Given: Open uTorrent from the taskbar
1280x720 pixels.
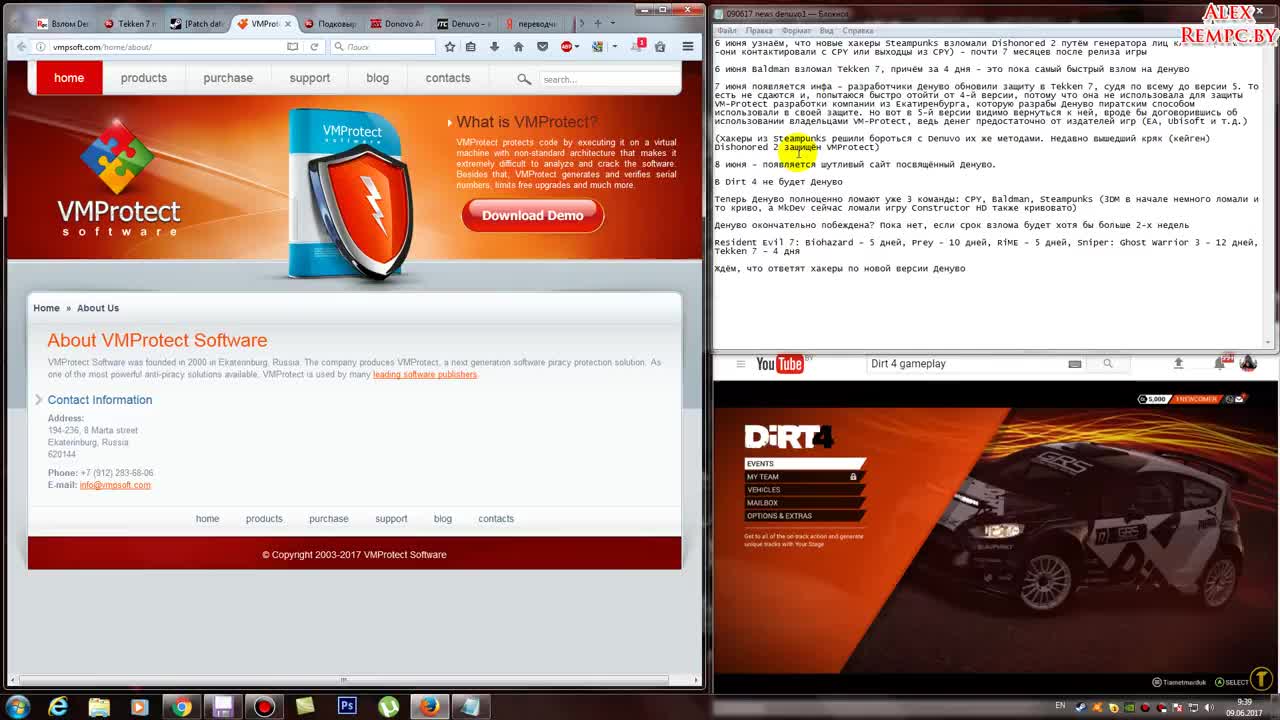Looking at the screenshot, I should [388, 707].
